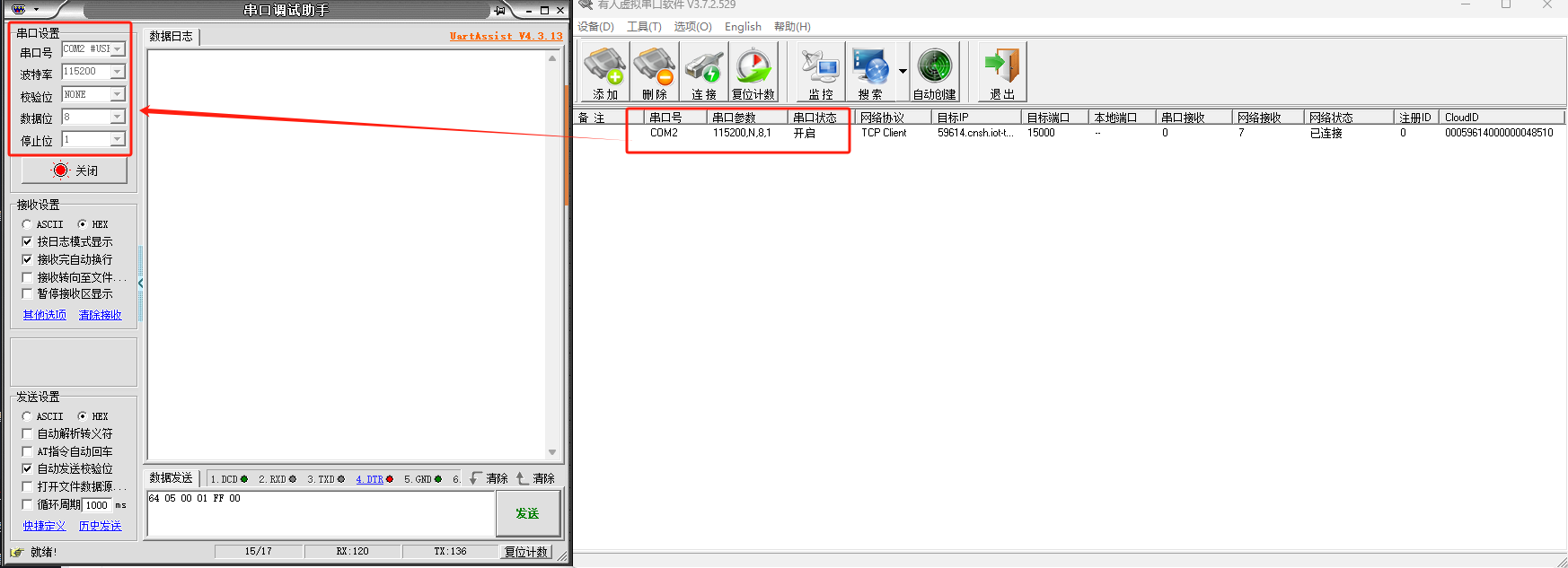
Task: Pin the 串口调试助手 window on top
Action: coord(499,11)
